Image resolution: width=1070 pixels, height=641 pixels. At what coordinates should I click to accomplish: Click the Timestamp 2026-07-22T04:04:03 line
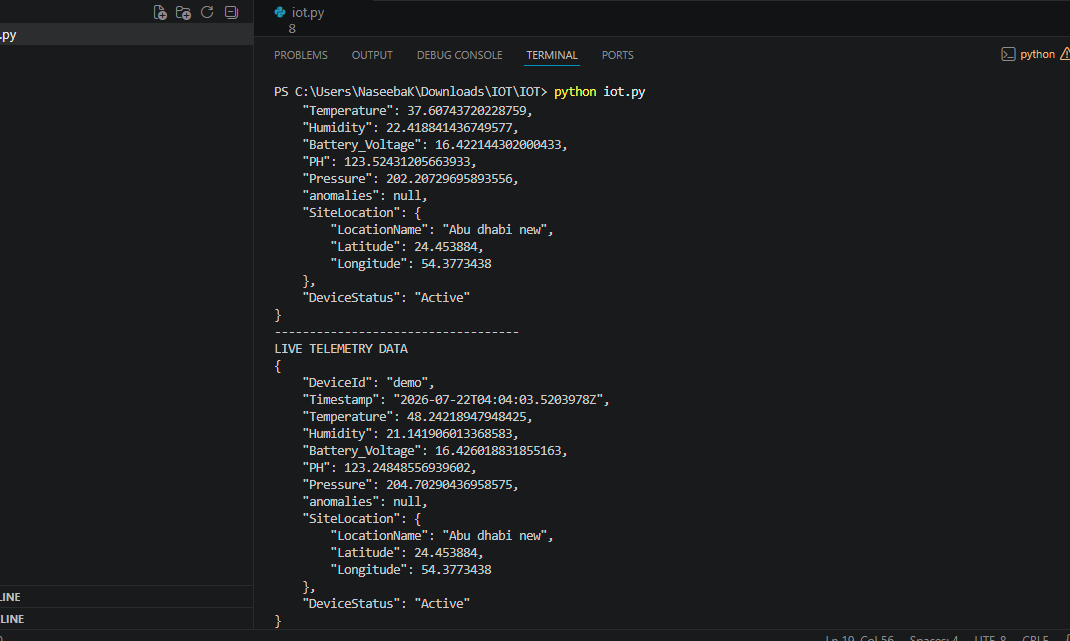(456, 400)
